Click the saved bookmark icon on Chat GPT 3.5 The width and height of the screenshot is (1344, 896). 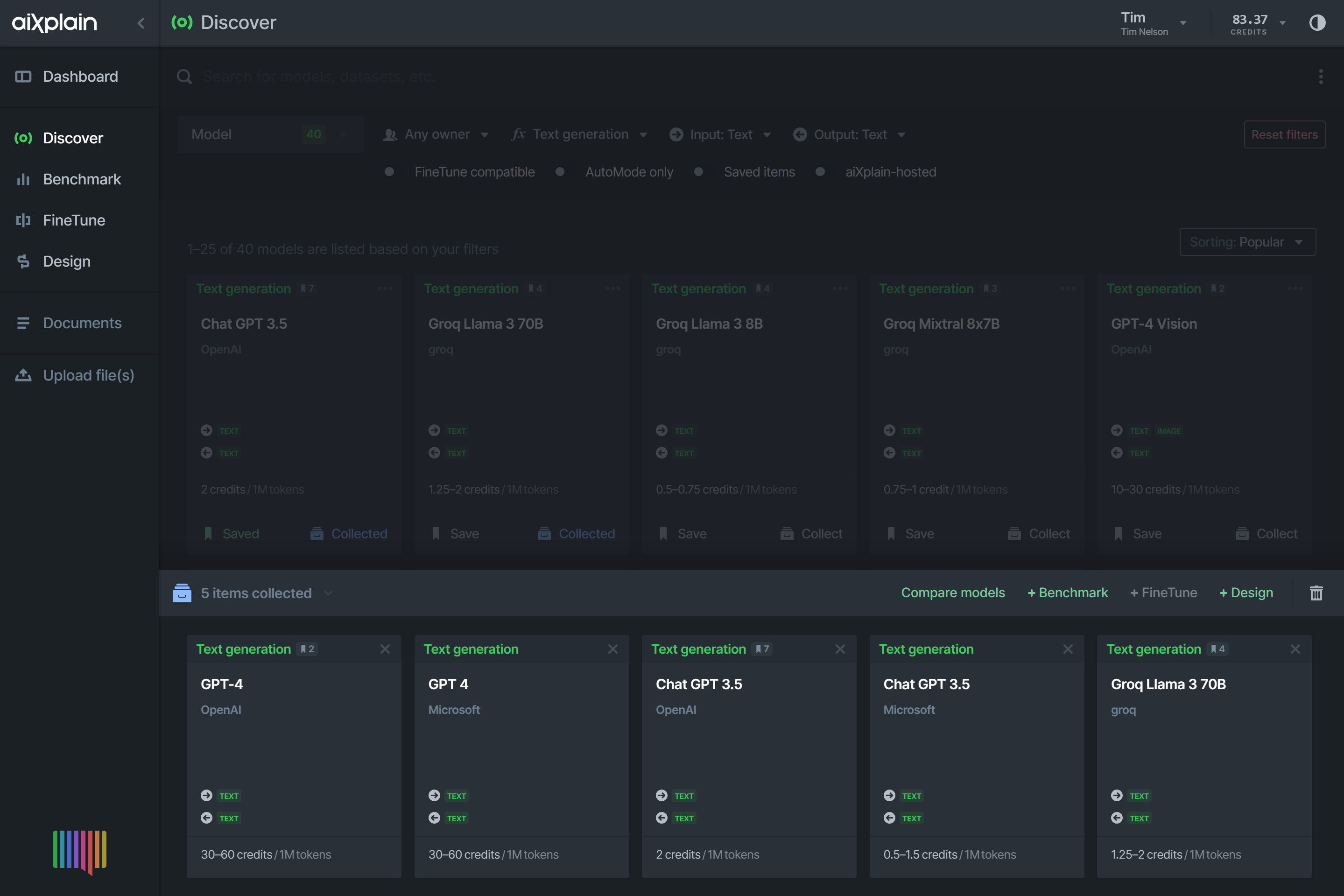tap(208, 534)
